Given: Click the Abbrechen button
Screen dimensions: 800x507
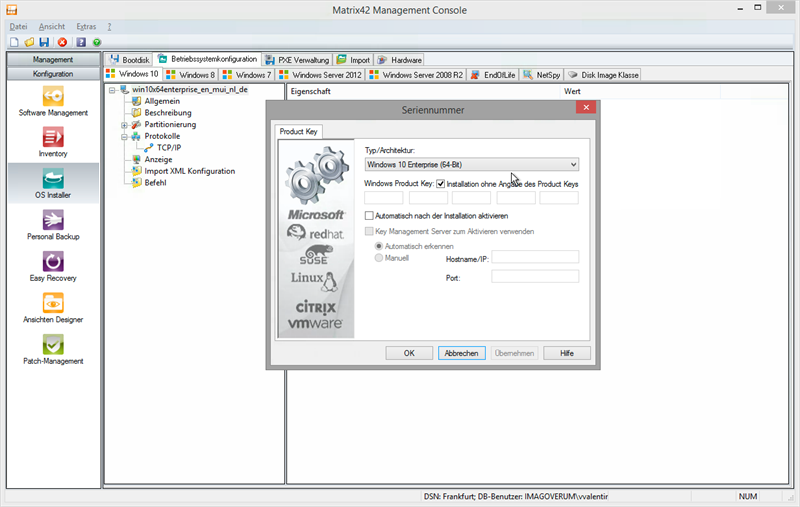Looking at the screenshot, I should click(x=462, y=353).
